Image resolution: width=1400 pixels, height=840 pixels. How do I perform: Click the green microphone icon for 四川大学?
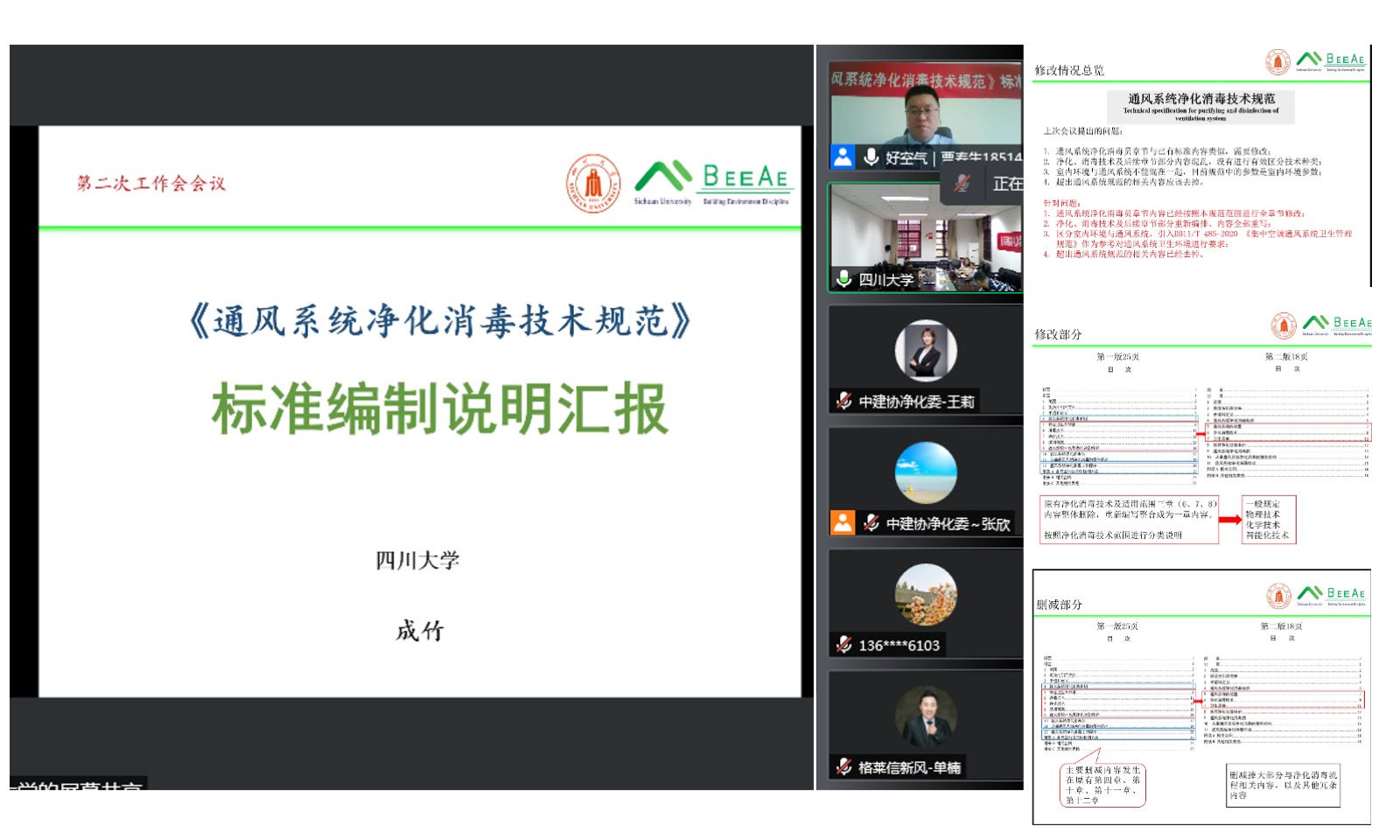point(843,278)
